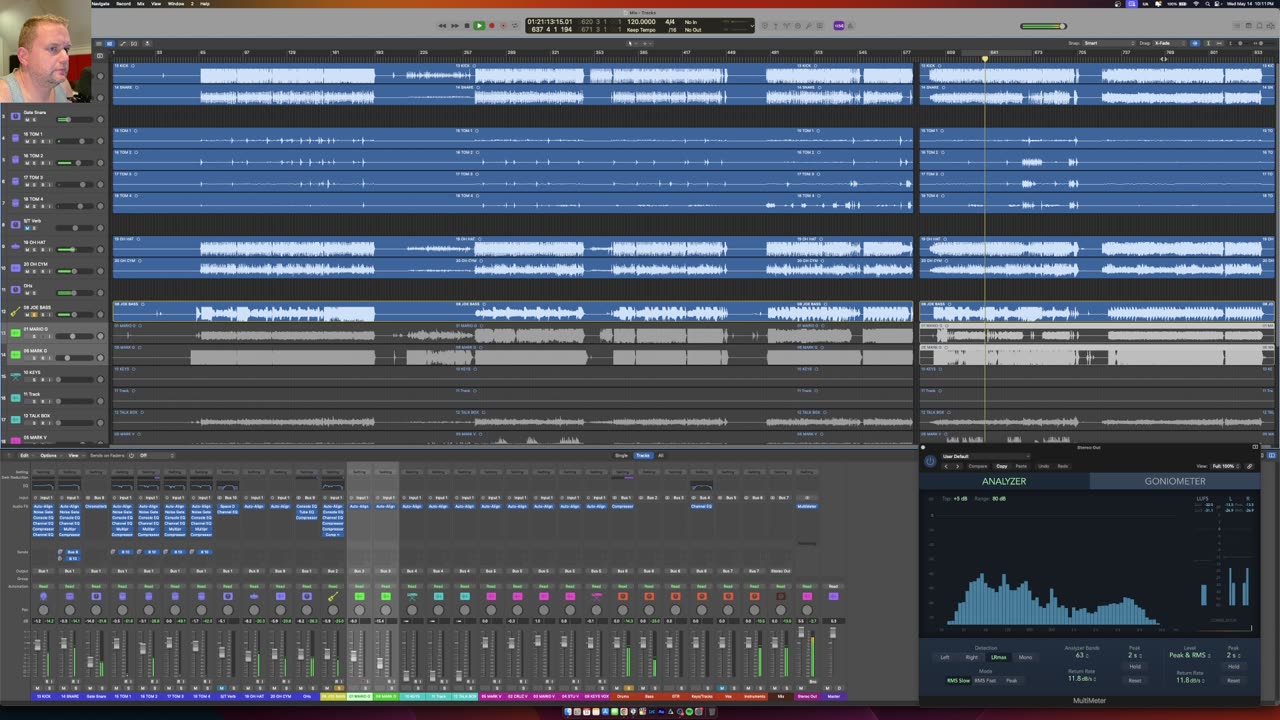This screenshot has width=1280, height=720.
Task: Click the red Record button in transport
Action: click(491, 25)
